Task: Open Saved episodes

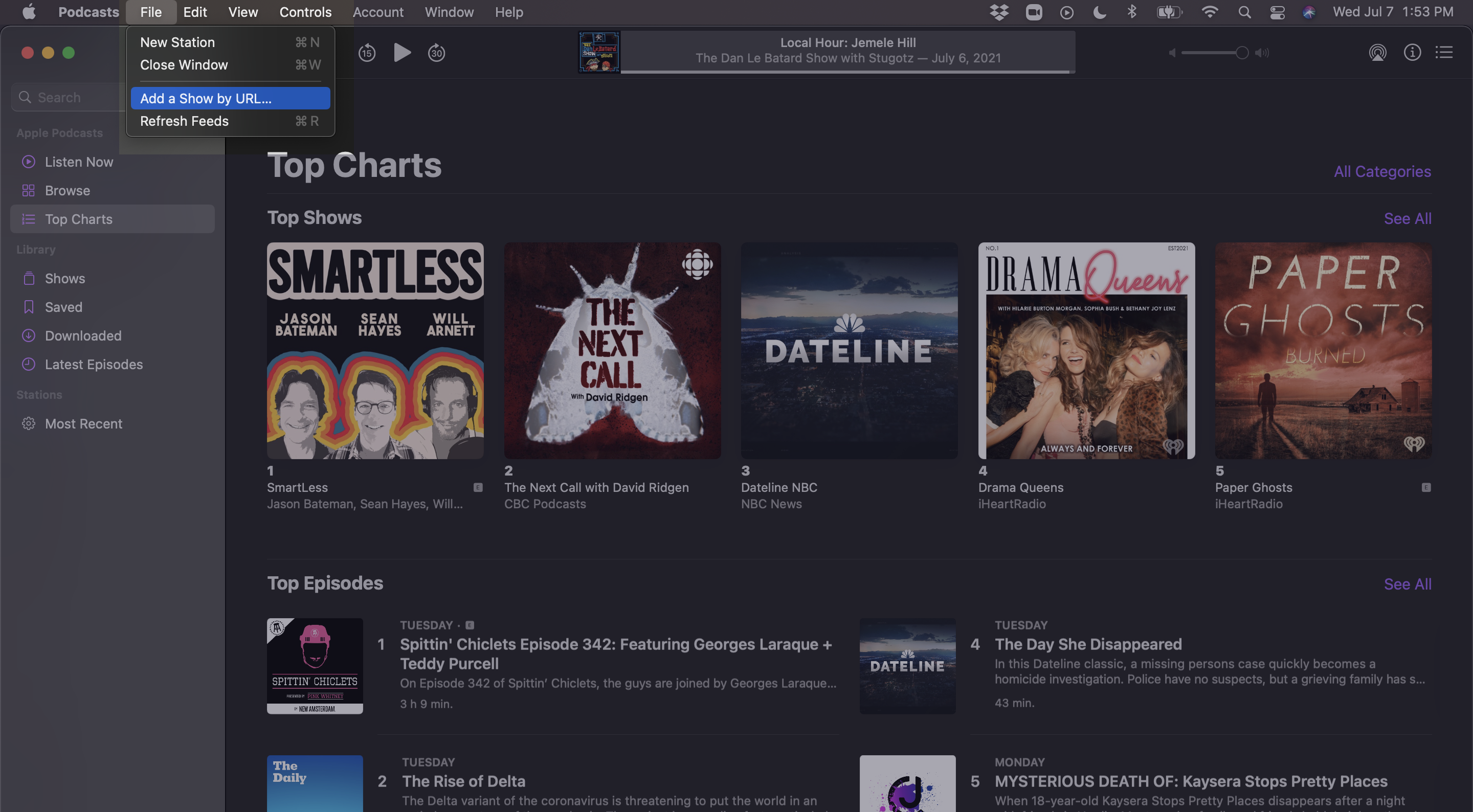Action: coord(63,307)
